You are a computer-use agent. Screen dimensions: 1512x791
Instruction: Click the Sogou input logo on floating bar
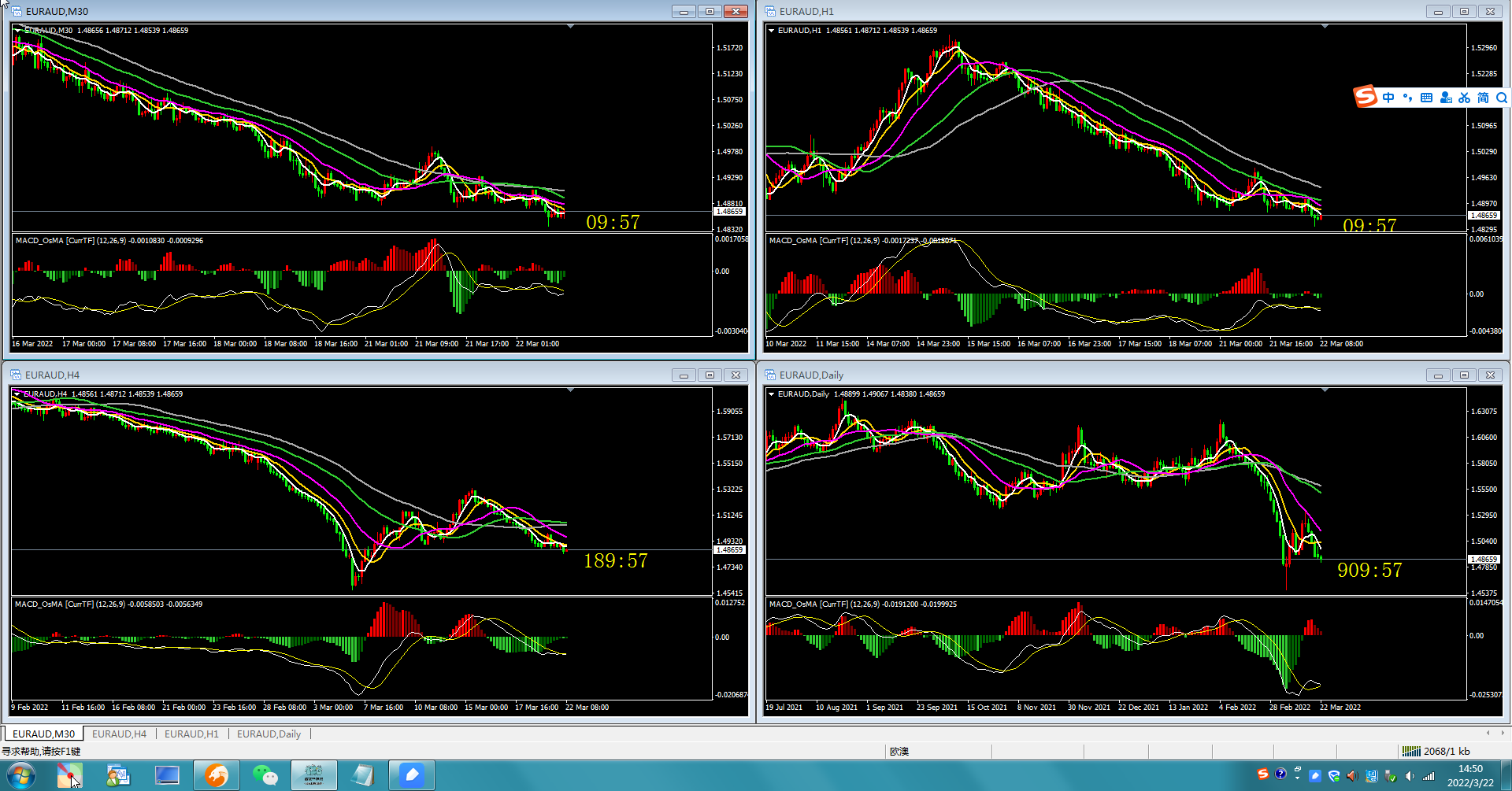(1366, 97)
